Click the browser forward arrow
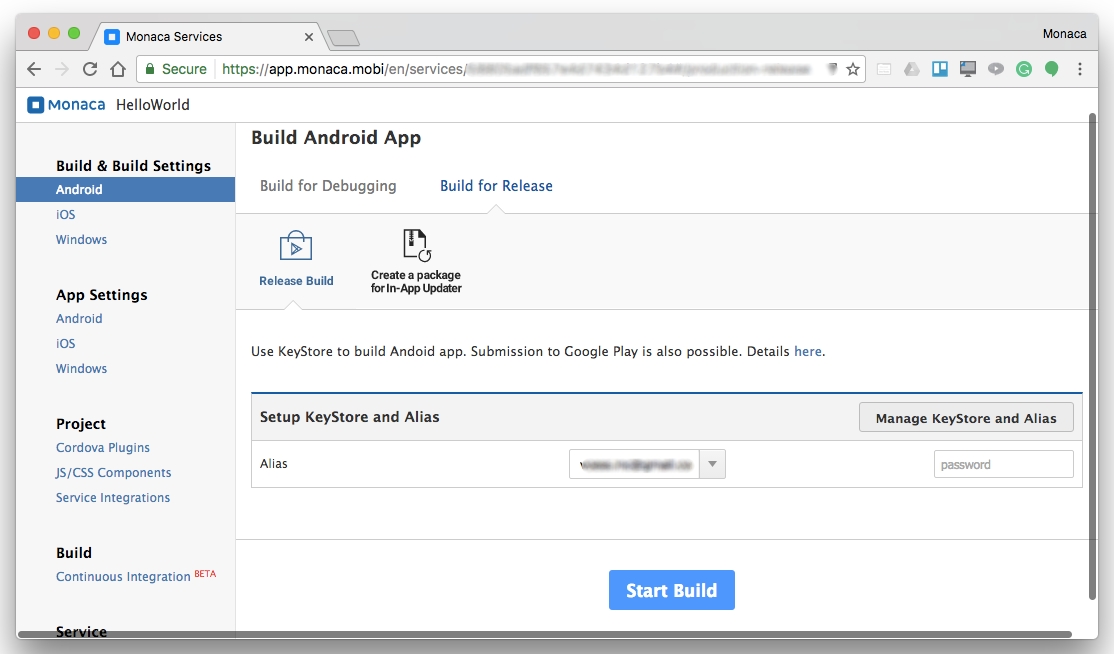Image resolution: width=1114 pixels, height=654 pixels. point(62,69)
